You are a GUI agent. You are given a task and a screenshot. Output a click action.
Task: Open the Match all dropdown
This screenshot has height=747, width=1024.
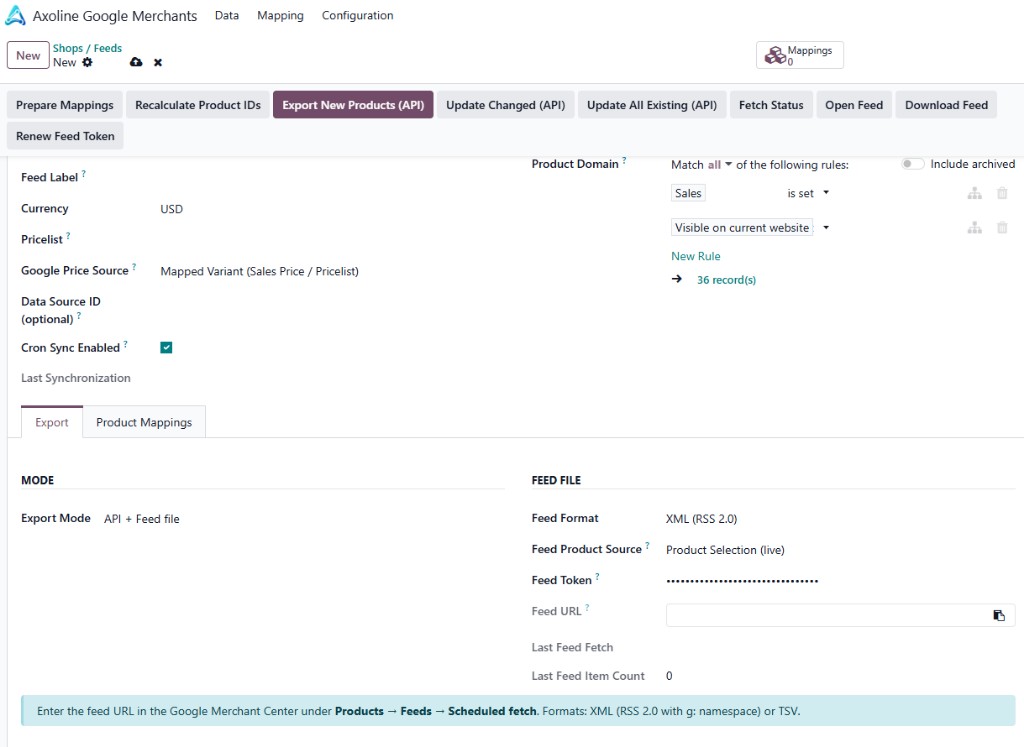point(719,165)
